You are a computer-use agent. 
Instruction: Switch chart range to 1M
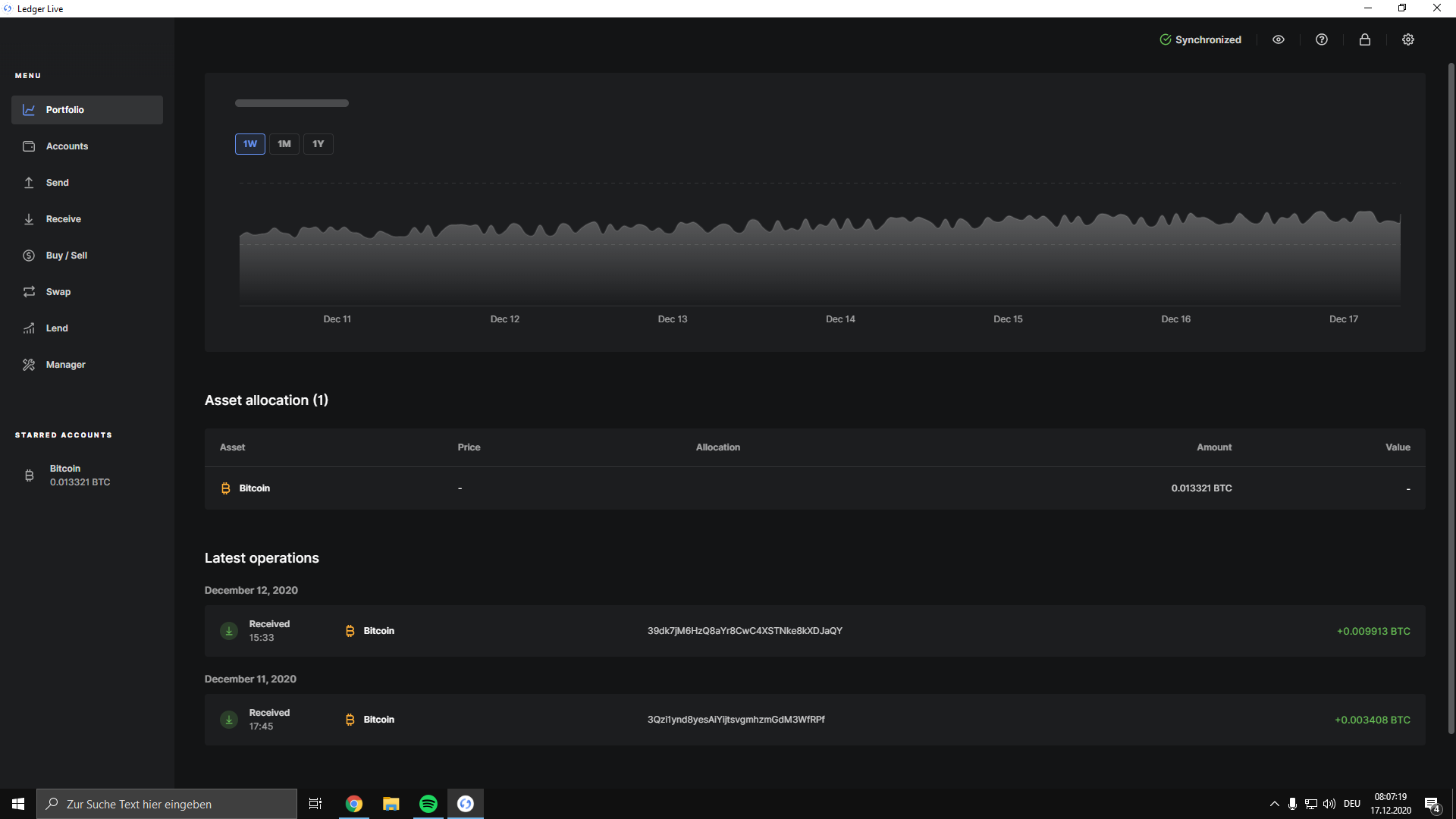click(x=284, y=144)
